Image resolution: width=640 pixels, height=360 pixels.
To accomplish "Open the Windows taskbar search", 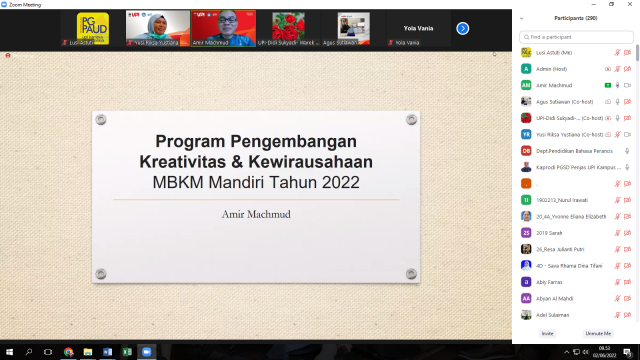I will (29, 352).
